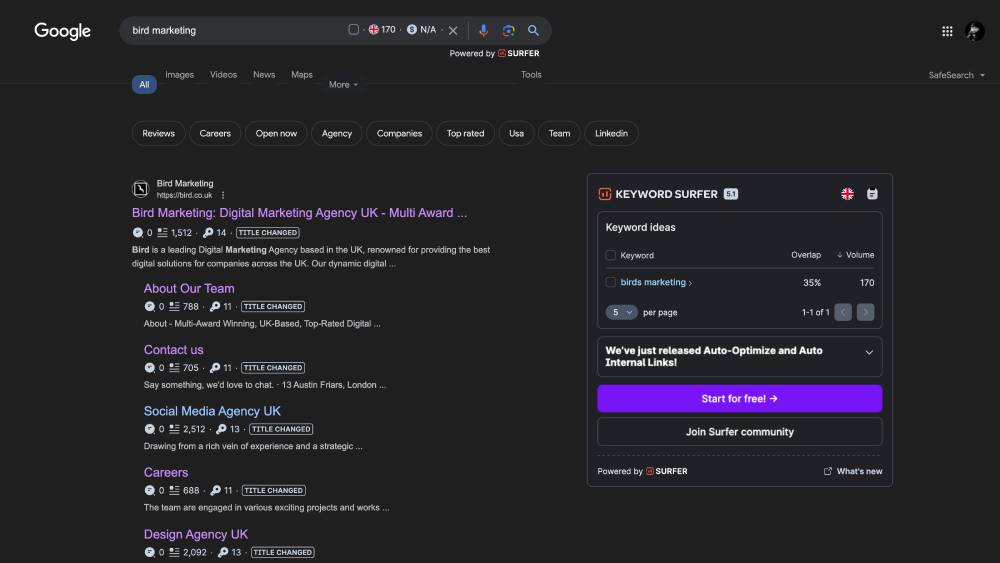Viewport: 1000px width, 563px height.
Task: Expand the More search filters menu
Action: [x=343, y=85]
